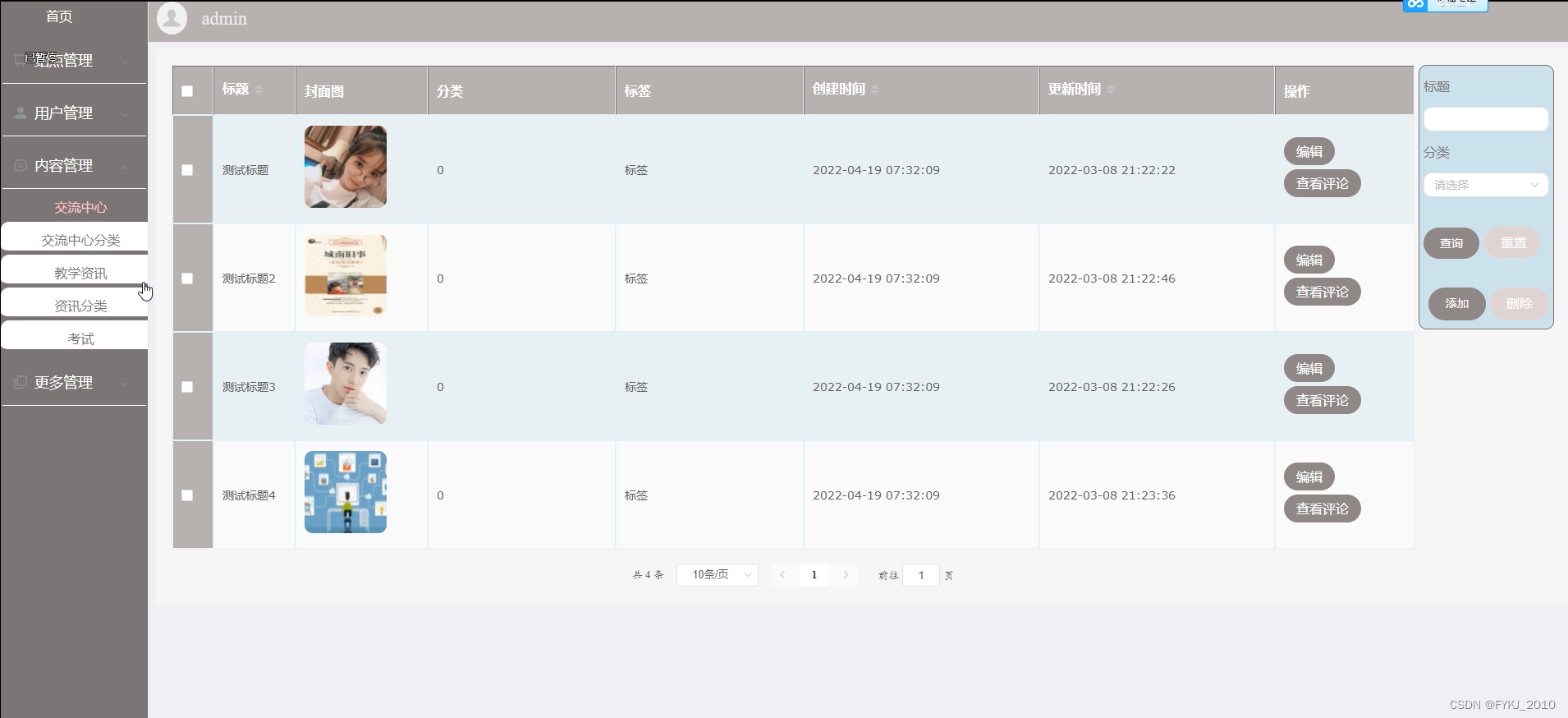This screenshot has width=1568, height=718.
Task: Click title cell 测试标题3
Action: click(x=249, y=387)
